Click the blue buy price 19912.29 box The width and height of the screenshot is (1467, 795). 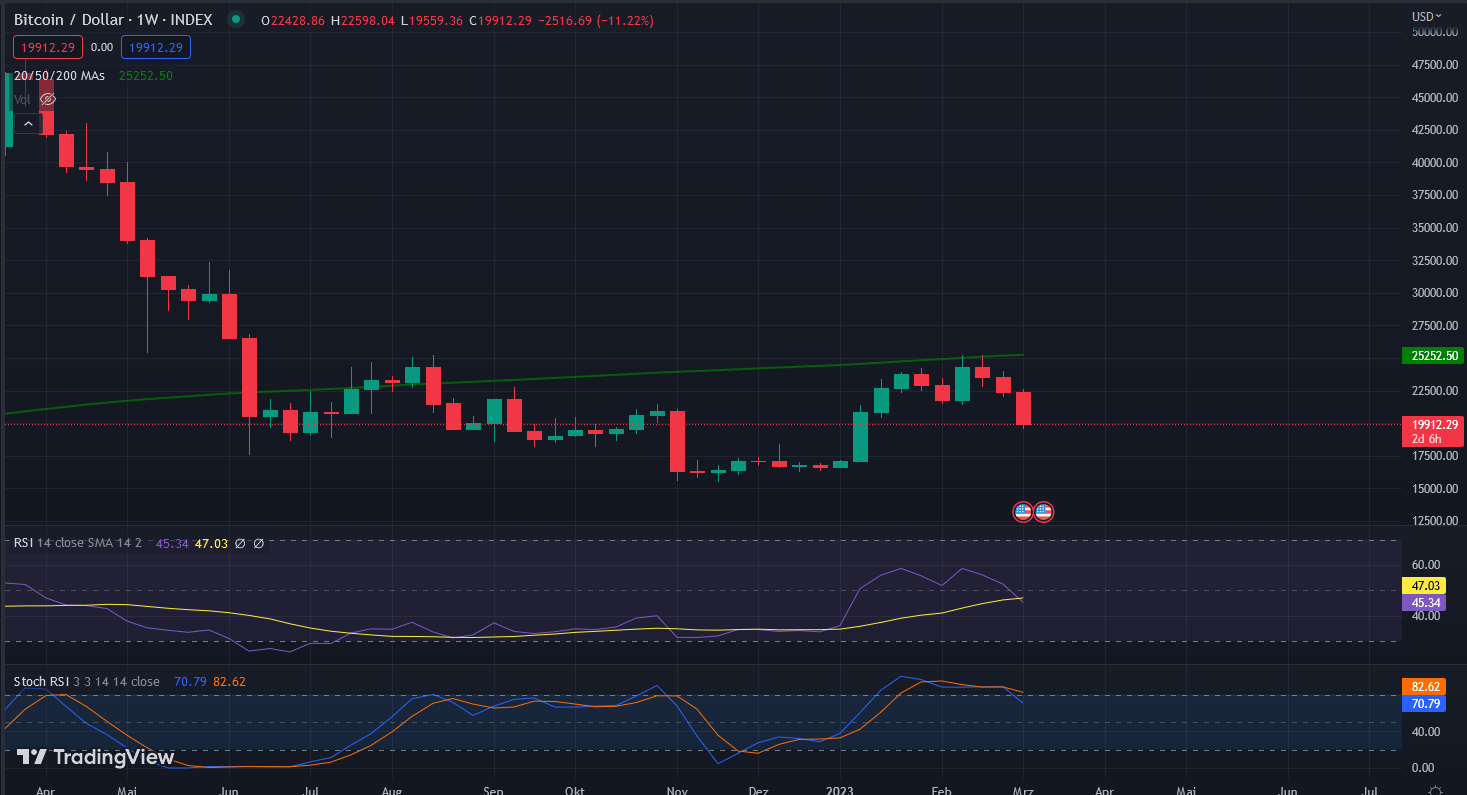(156, 47)
